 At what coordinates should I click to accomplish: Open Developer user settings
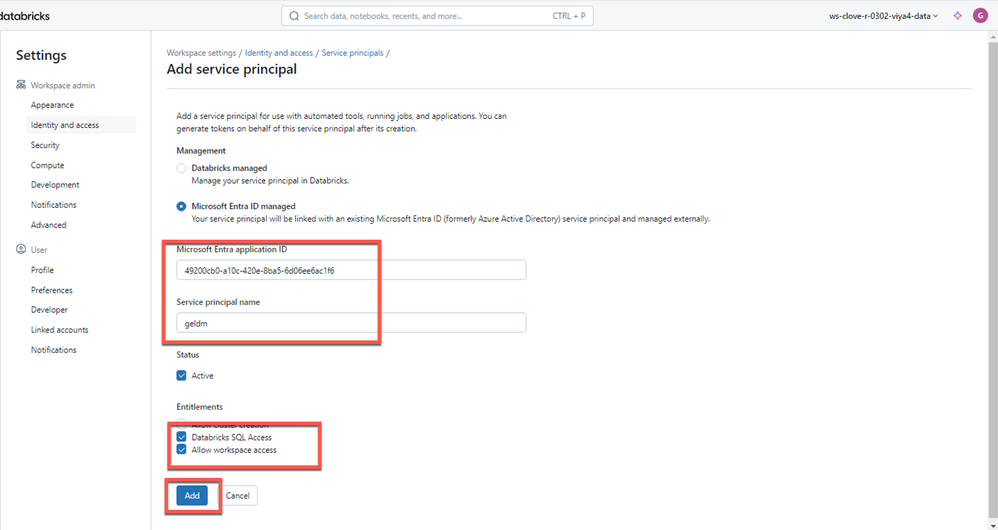pos(49,310)
